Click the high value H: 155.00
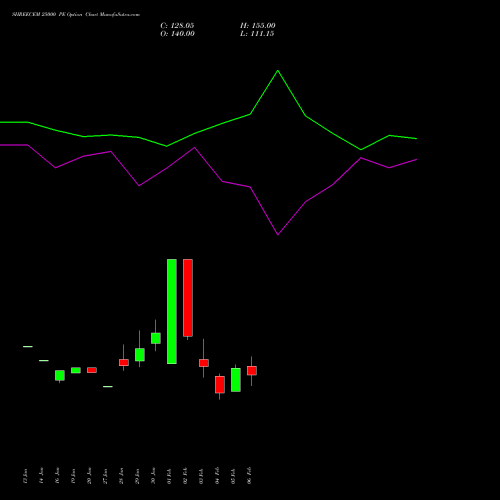 click(x=258, y=26)
